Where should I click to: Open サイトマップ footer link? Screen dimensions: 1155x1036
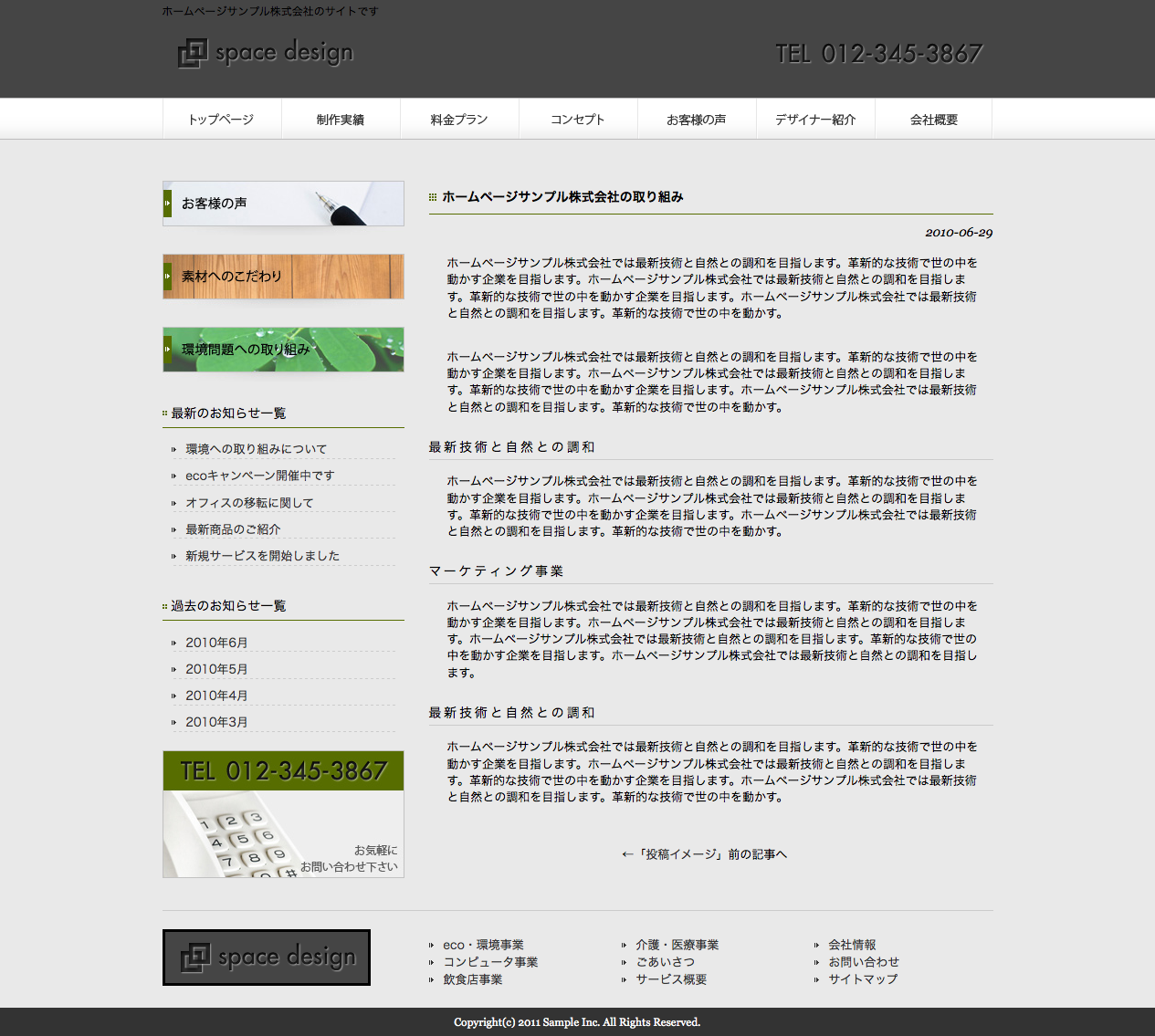pos(863,979)
